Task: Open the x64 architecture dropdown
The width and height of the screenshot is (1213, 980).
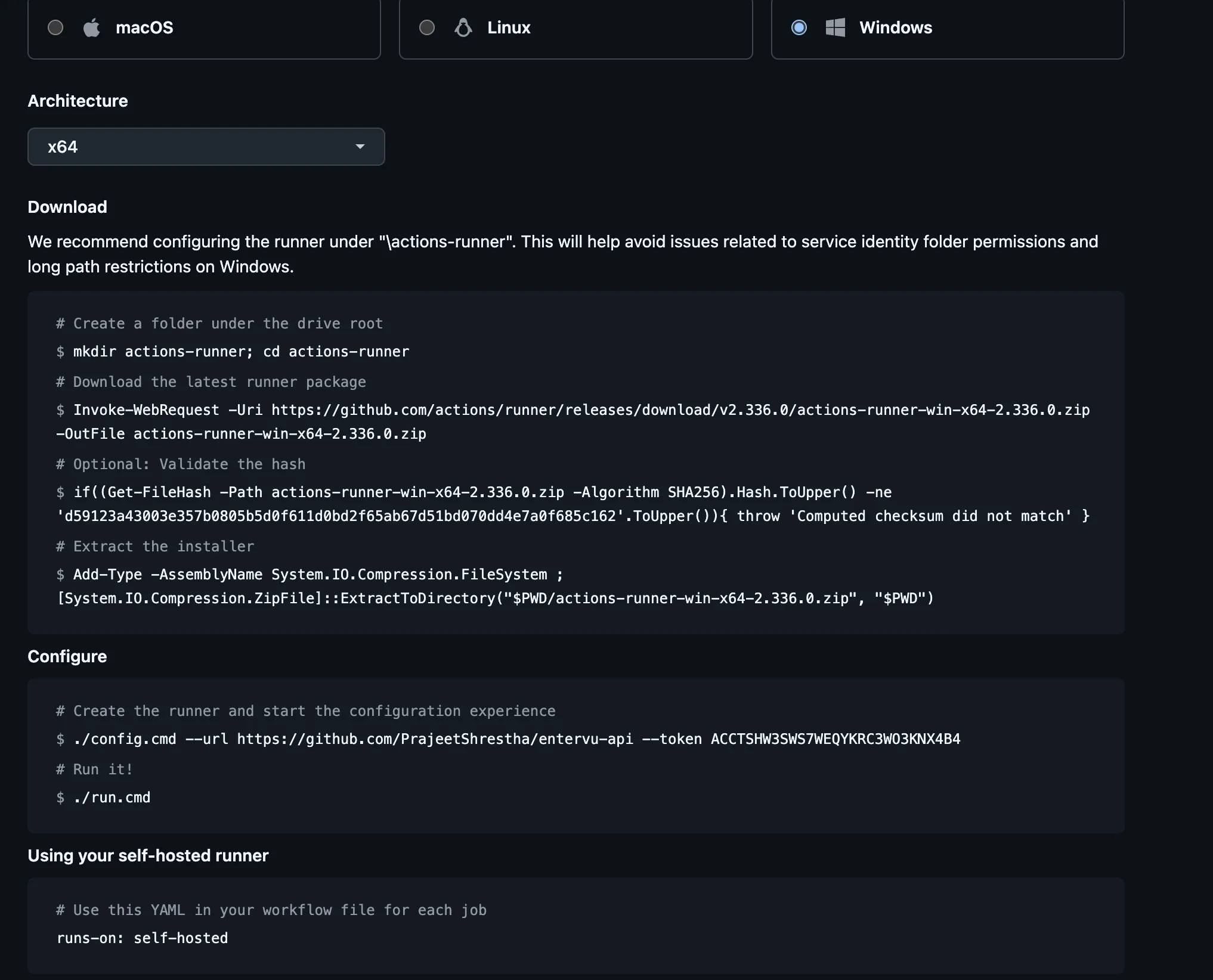Action: point(206,147)
